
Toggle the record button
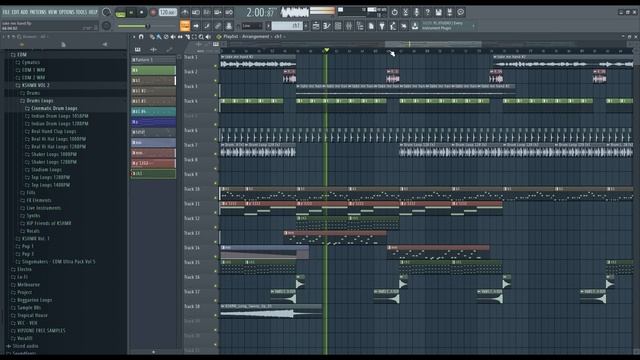point(153,13)
